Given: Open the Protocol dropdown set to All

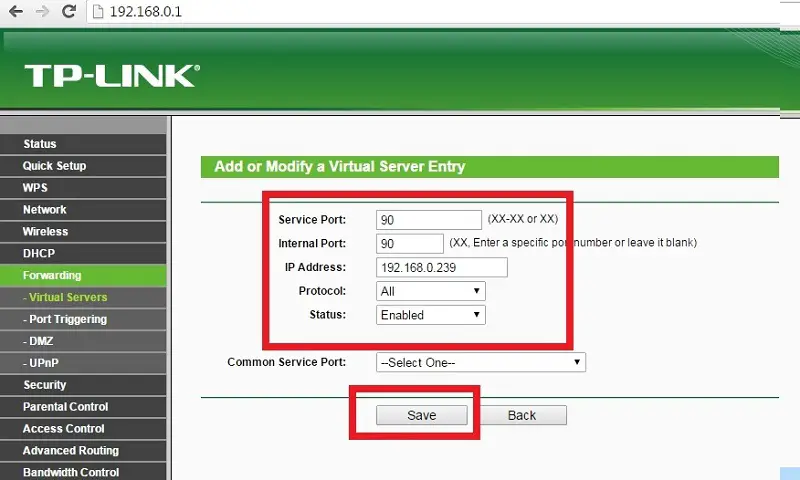Looking at the screenshot, I should point(431,291).
